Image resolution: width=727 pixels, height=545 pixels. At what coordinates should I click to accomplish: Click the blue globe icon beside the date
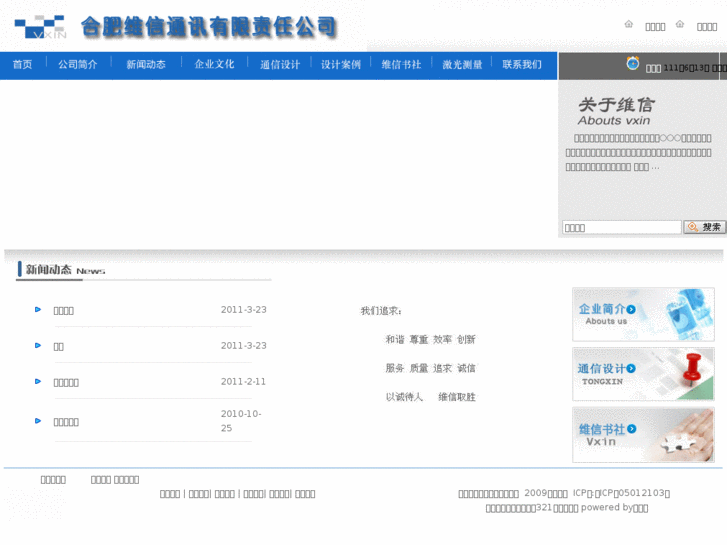[633, 64]
